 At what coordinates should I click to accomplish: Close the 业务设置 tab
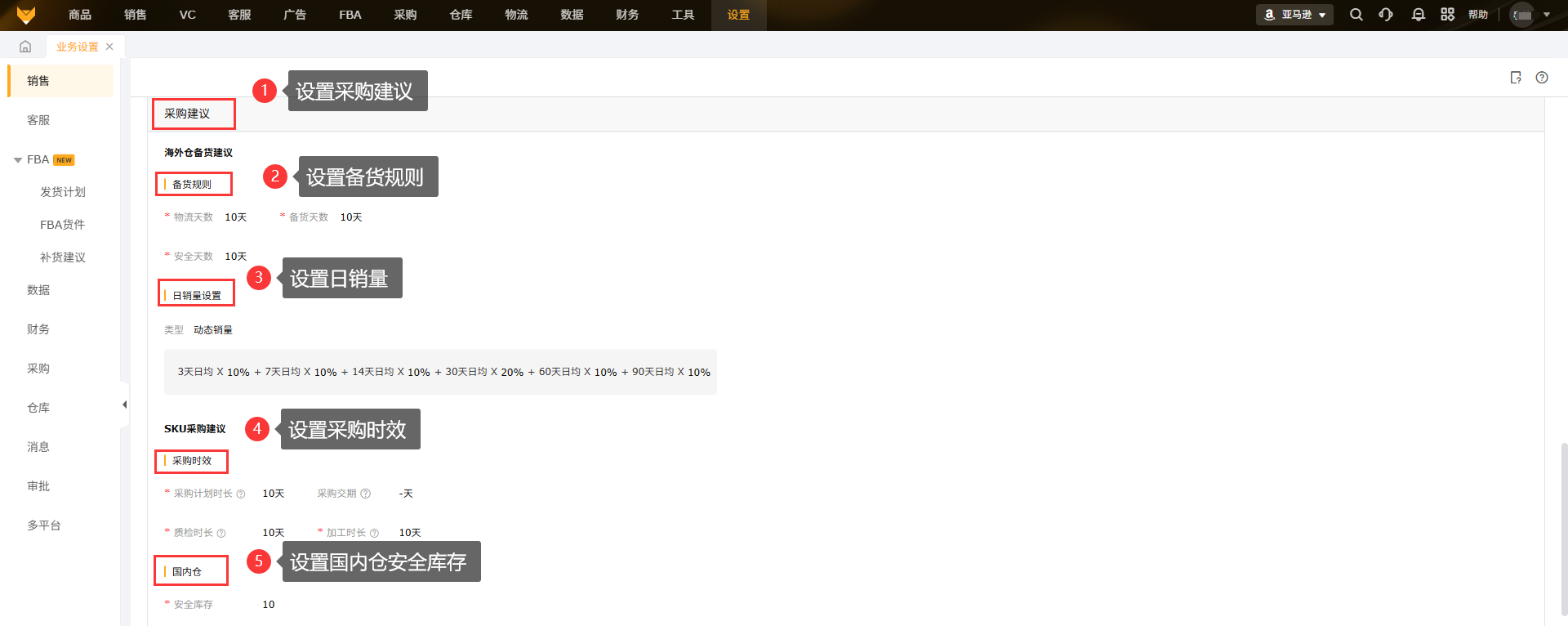point(109,47)
